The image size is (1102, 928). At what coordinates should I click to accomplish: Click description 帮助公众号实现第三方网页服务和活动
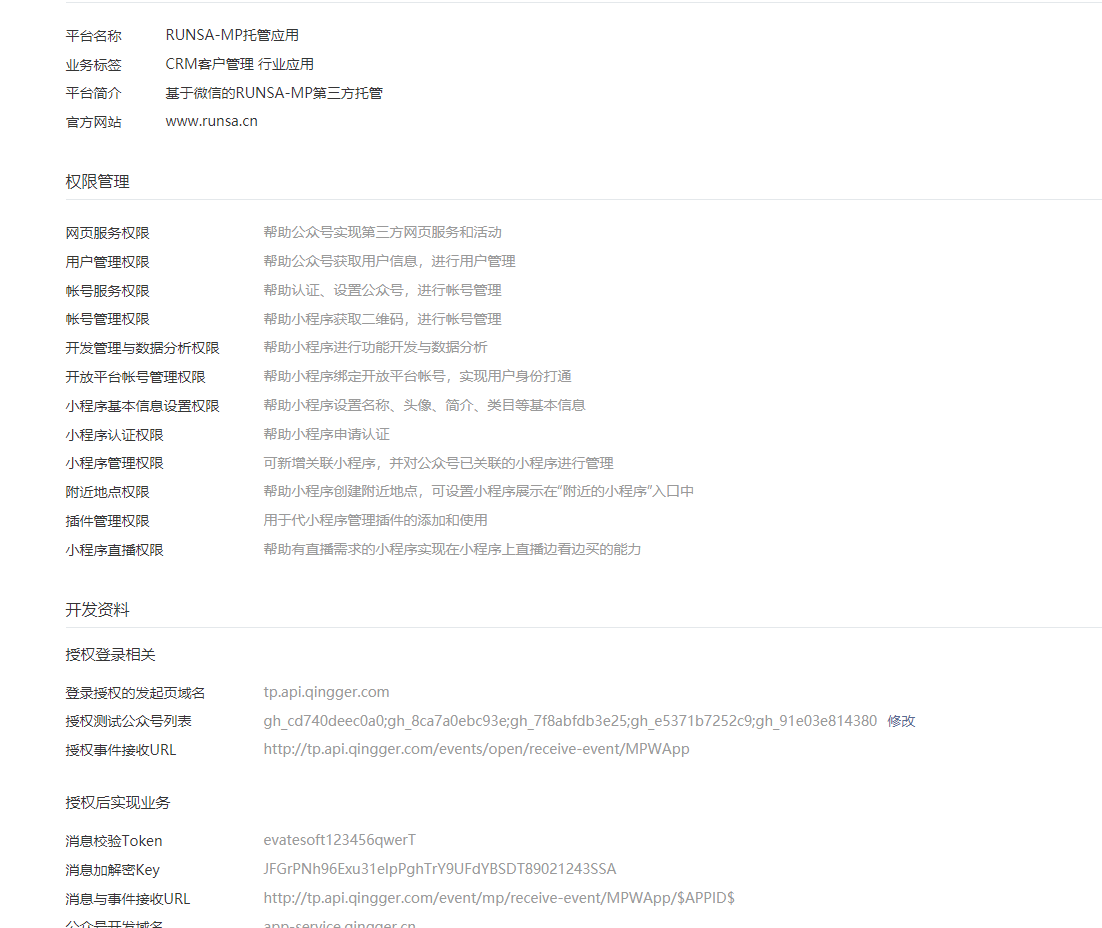click(x=382, y=232)
